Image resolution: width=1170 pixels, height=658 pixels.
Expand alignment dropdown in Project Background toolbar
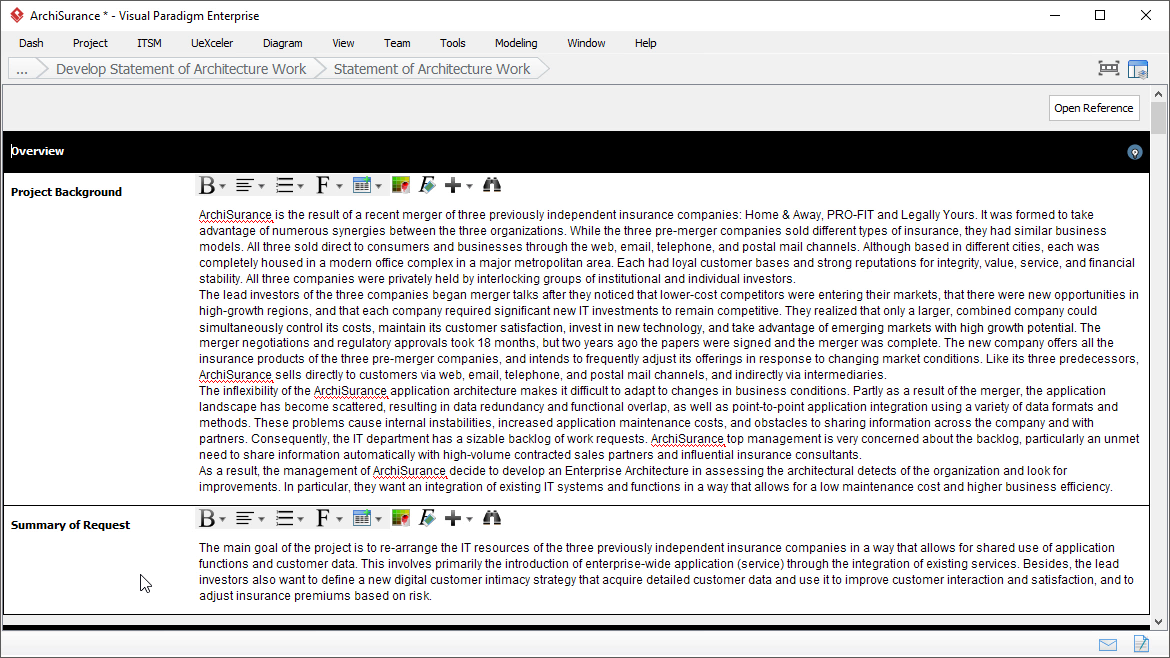261,187
